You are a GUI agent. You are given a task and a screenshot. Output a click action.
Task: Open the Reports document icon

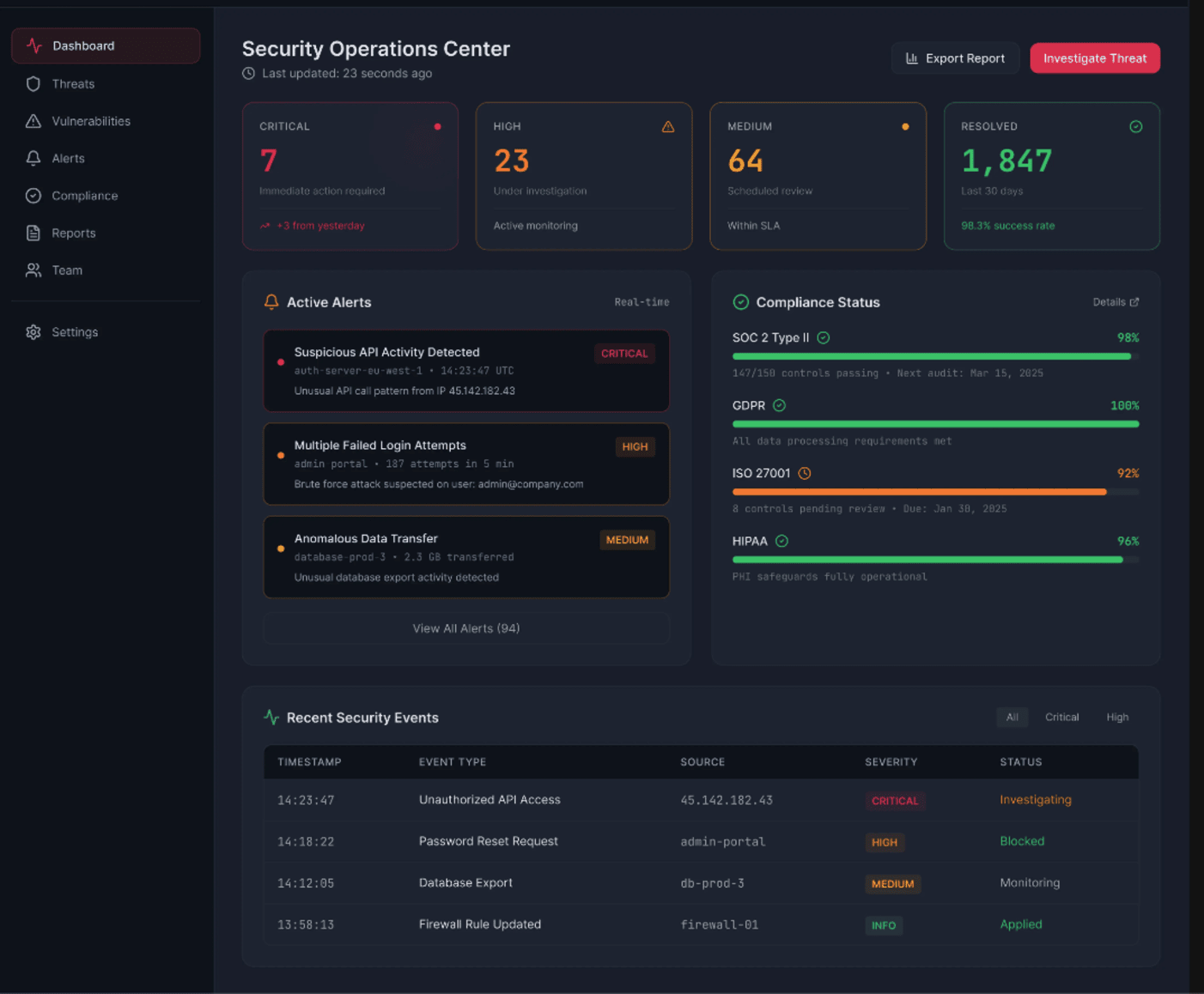click(33, 233)
